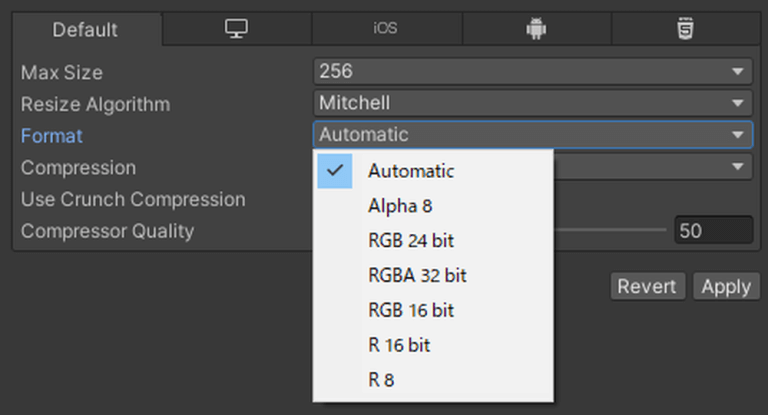The image size is (768, 415).
Task: Select the Default settings tab
Action: point(85,29)
